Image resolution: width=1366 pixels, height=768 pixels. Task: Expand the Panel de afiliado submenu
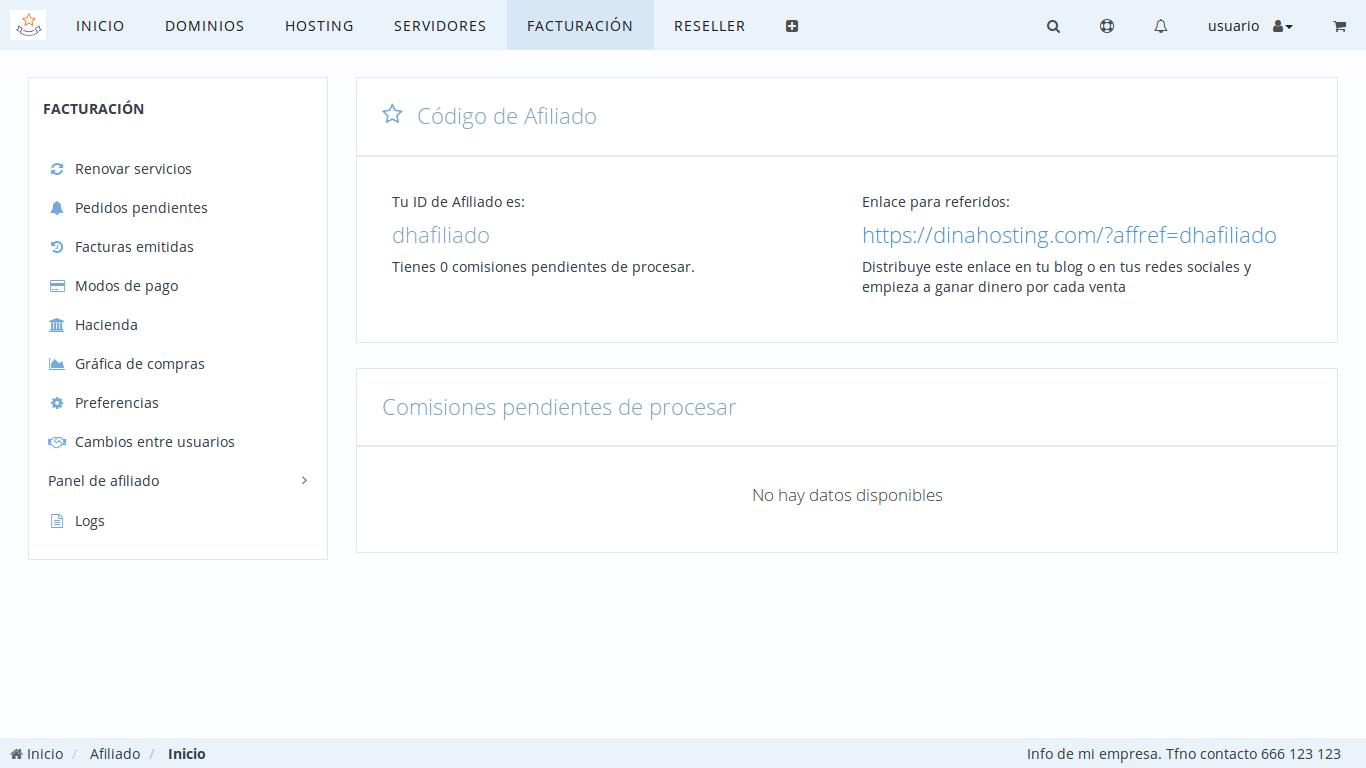coord(178,481)
